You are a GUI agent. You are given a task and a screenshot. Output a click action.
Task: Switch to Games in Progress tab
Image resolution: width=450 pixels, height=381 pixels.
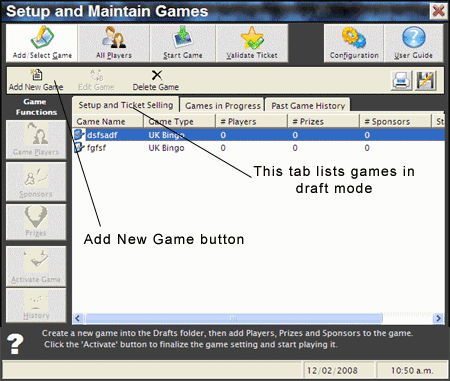click(223, 106)
